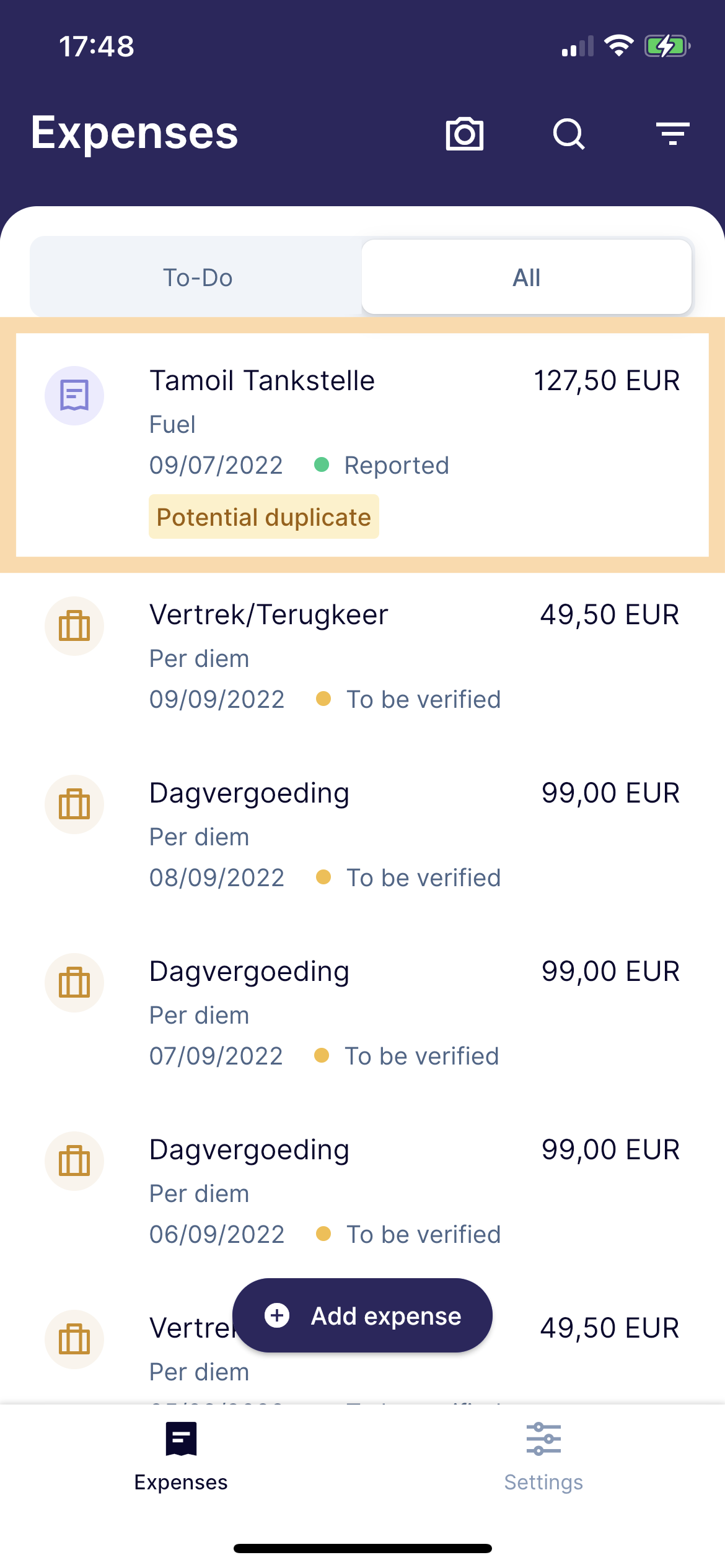Tap suitcase icon for 06/09/2022 Dagvergoeding
The height and width of the screenshot is (1568, 725).
(x=74, y=1161)
